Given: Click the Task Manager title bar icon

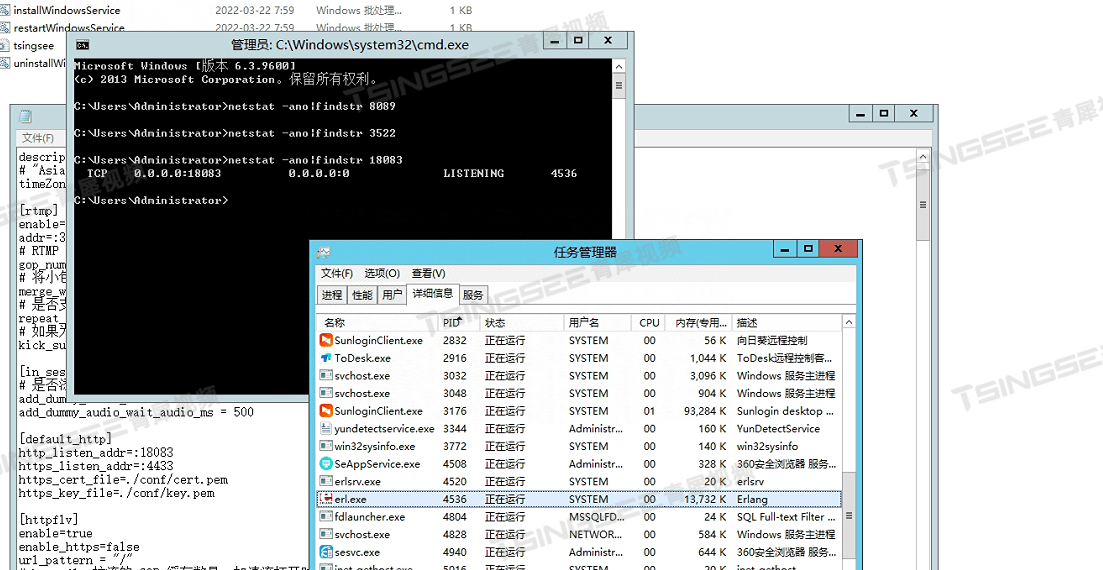Looking at the screenshot, I should (324, 252).
